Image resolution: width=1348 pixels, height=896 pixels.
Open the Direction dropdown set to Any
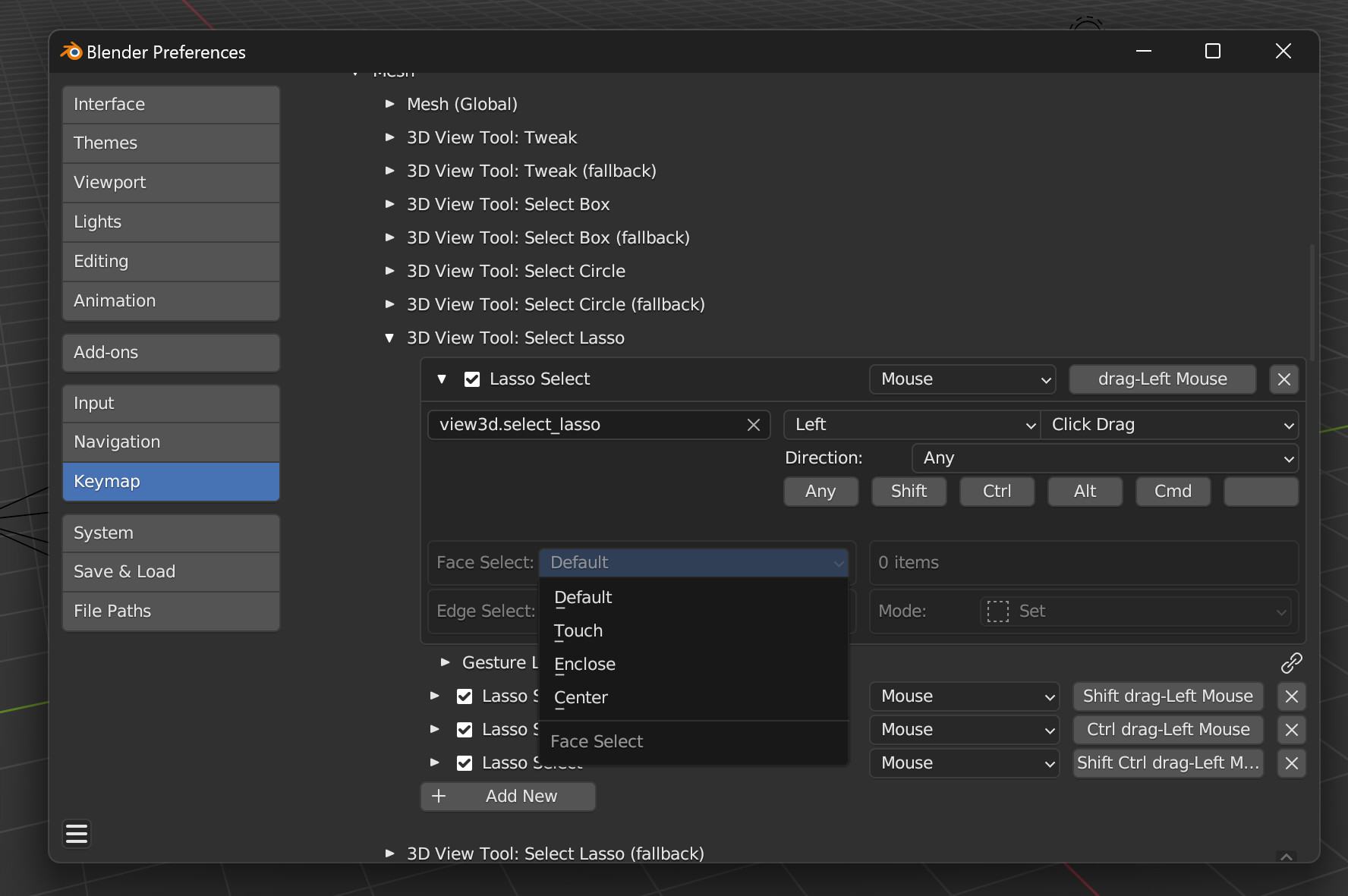[x=1104, y=458]
